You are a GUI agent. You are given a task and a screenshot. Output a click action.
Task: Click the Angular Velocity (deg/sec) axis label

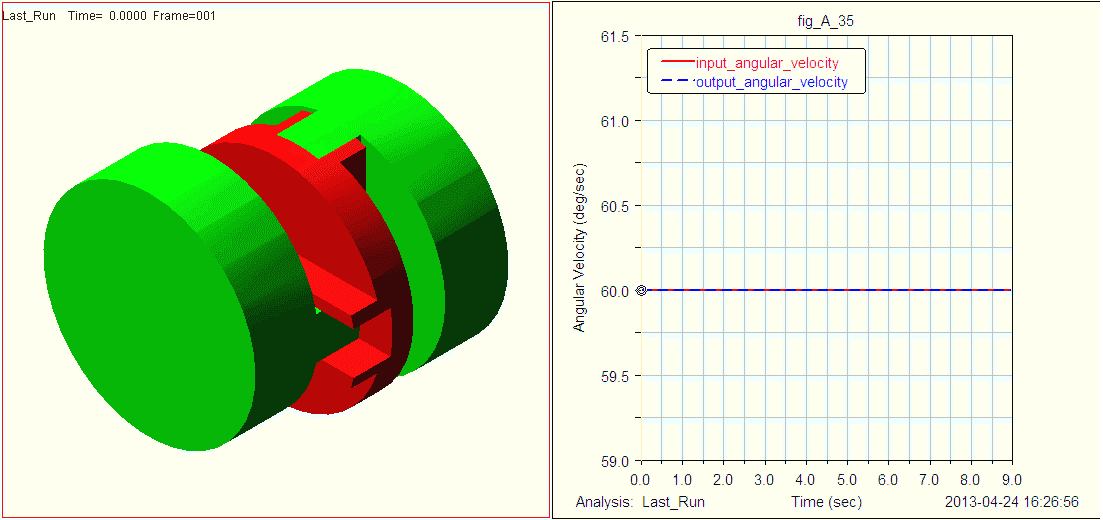pos(579,248)
